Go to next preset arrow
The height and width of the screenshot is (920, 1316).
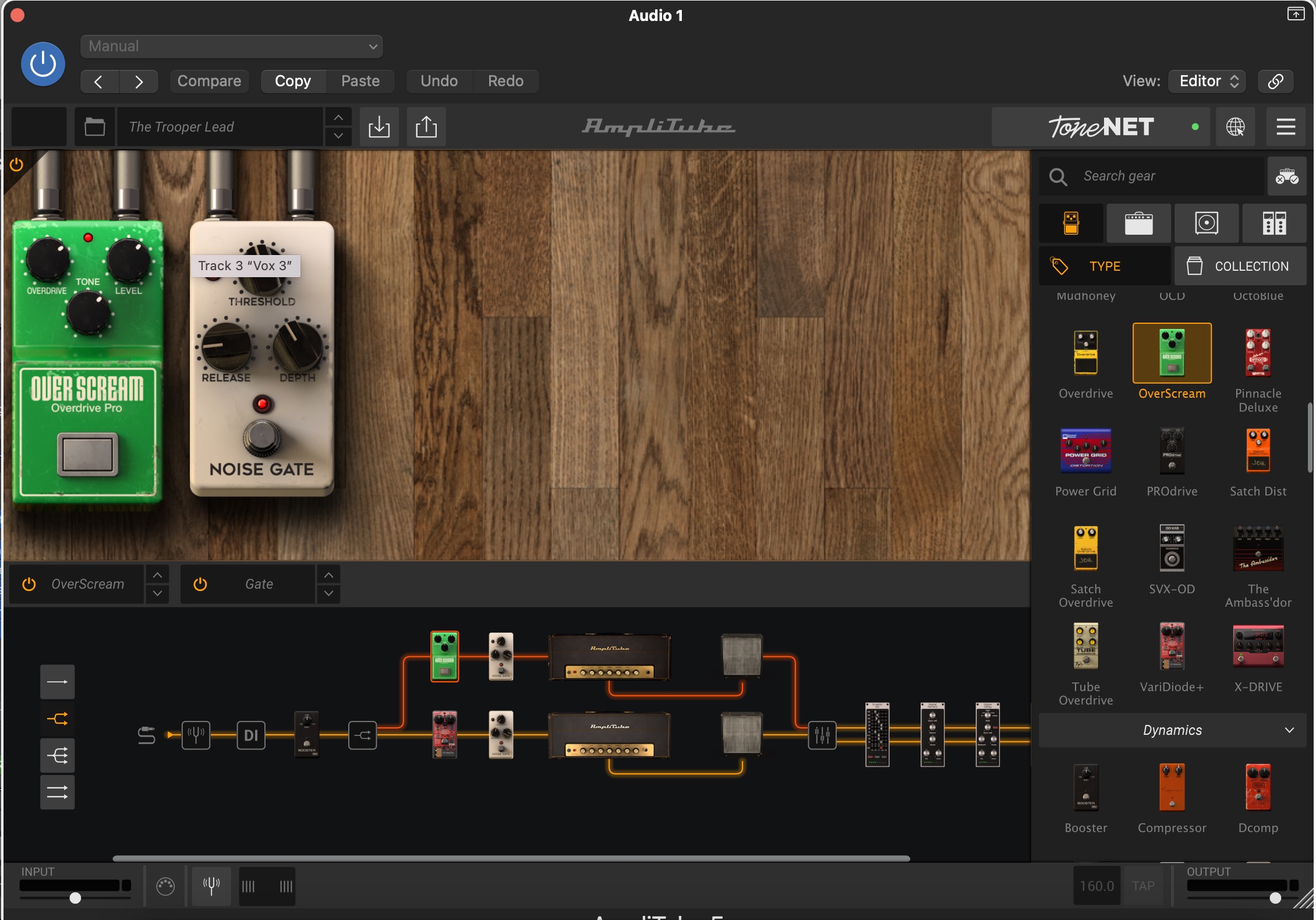pos(139,82)
